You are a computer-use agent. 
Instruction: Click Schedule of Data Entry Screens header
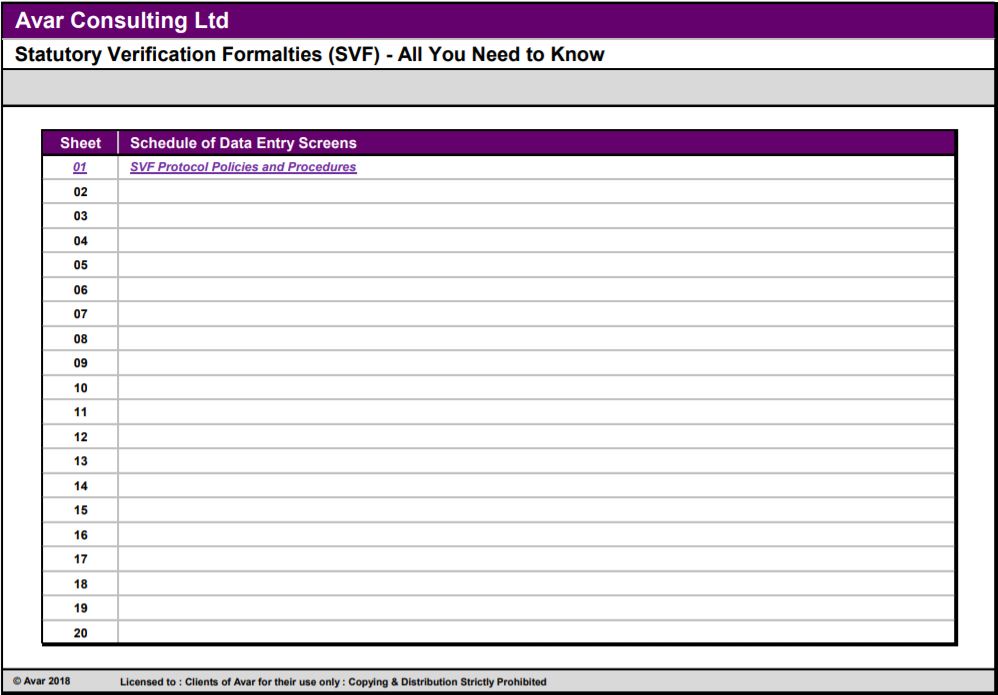[243, 143]
